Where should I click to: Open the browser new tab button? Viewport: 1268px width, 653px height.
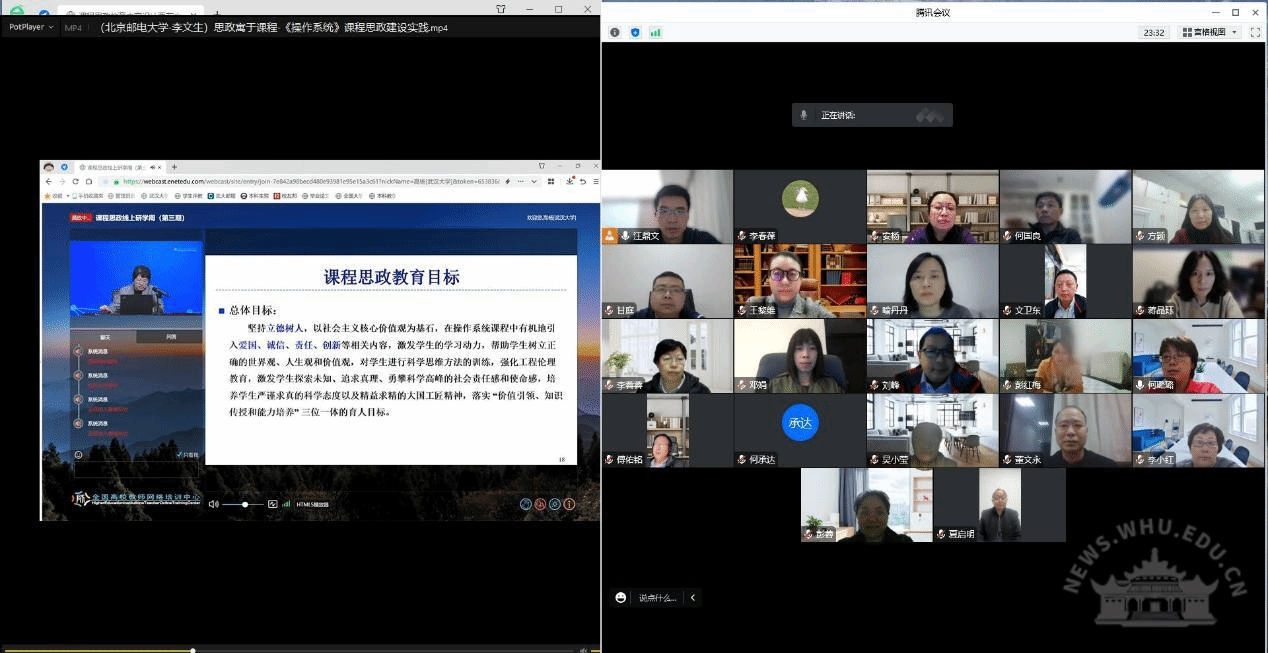click(x=174, y=167)
